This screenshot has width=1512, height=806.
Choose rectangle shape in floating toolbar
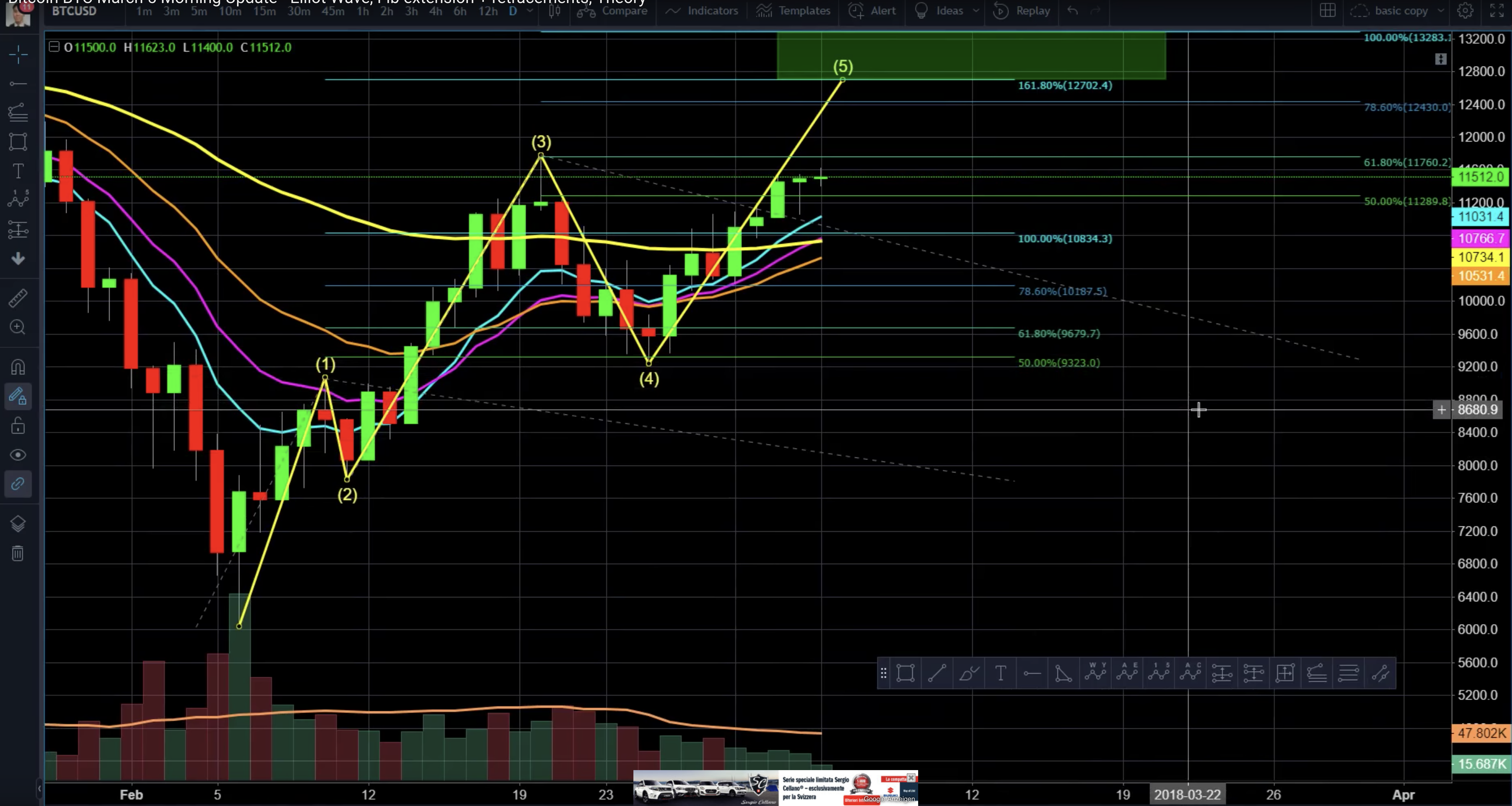pos(905,673)
